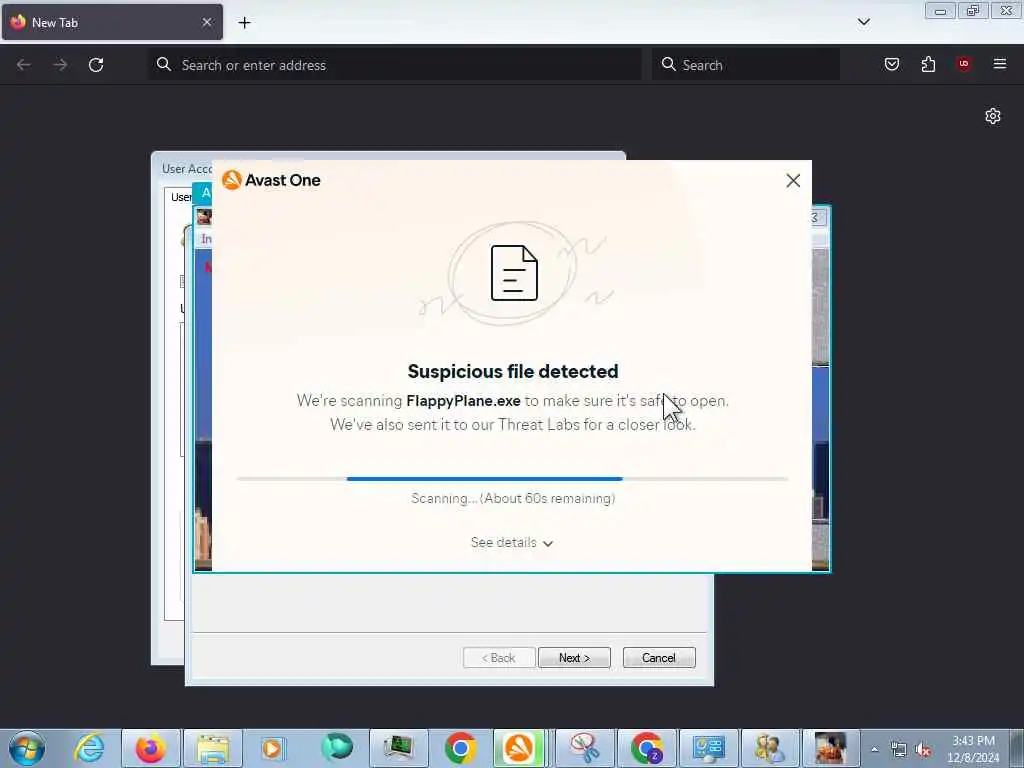
Task: Open the clock showing 3:43 PM
Action: [x=973, y=749]
